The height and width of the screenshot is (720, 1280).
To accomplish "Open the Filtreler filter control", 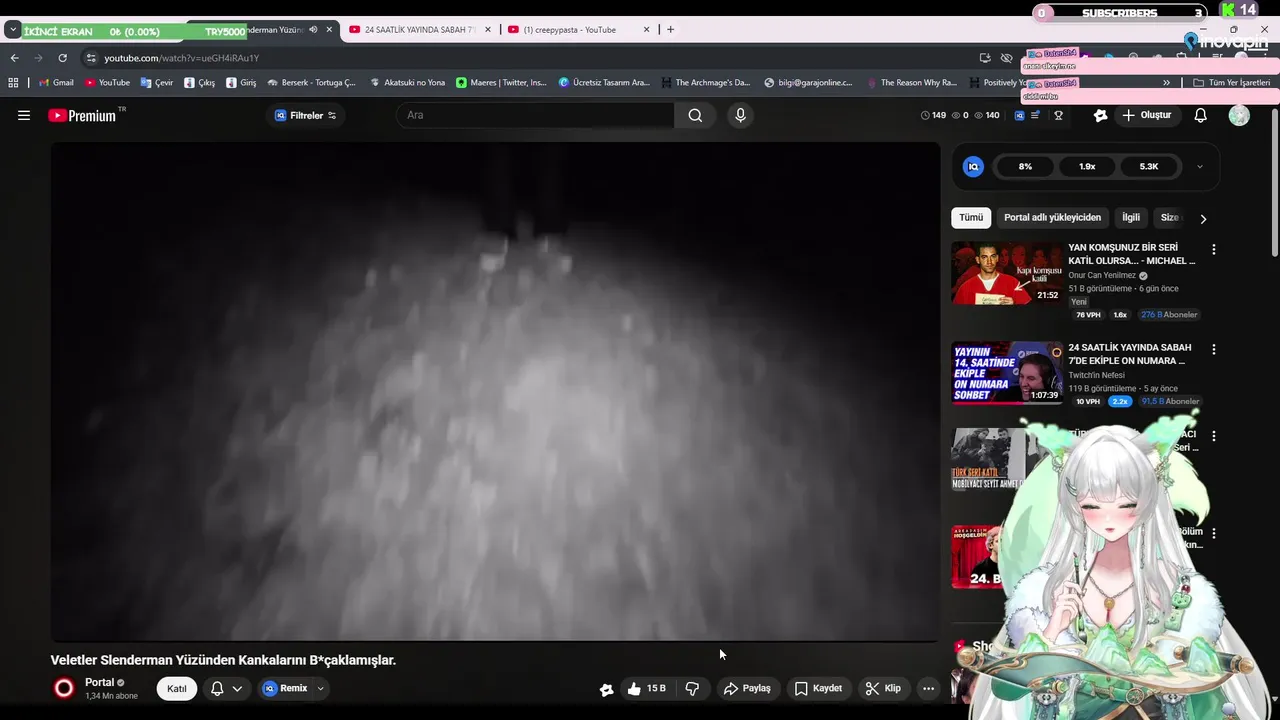I will [x=305, y=115].
